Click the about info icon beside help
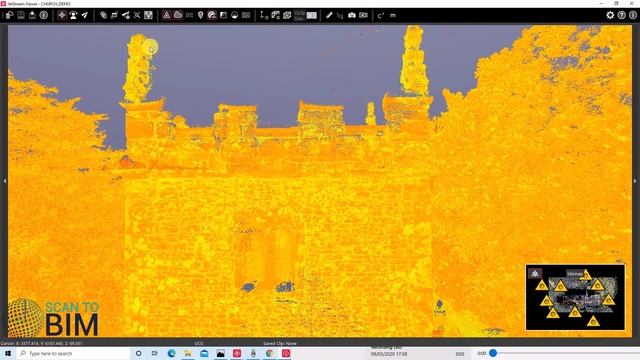Image resolution: width=640 pixels, height=360 pixels. [x=633, y=16]
